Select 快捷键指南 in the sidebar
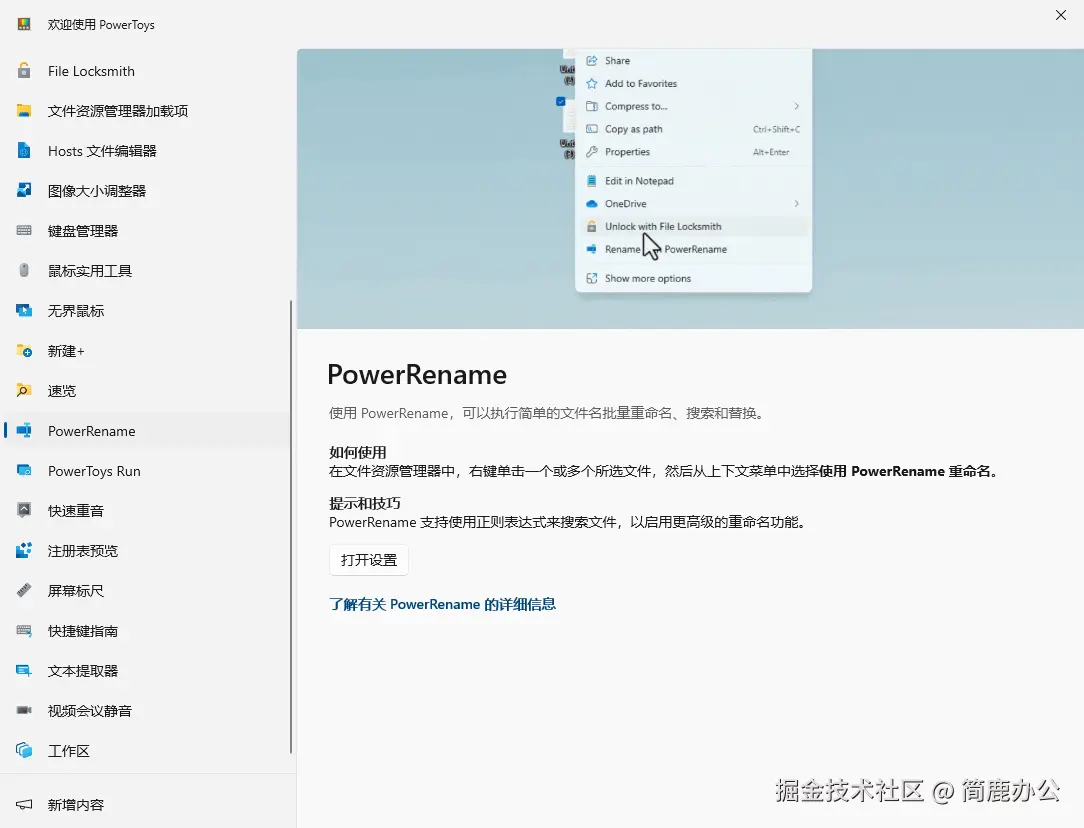Image resolution: width=1084 pixels, height=828 pixels. pyautogui.click(x=148, y=631)
